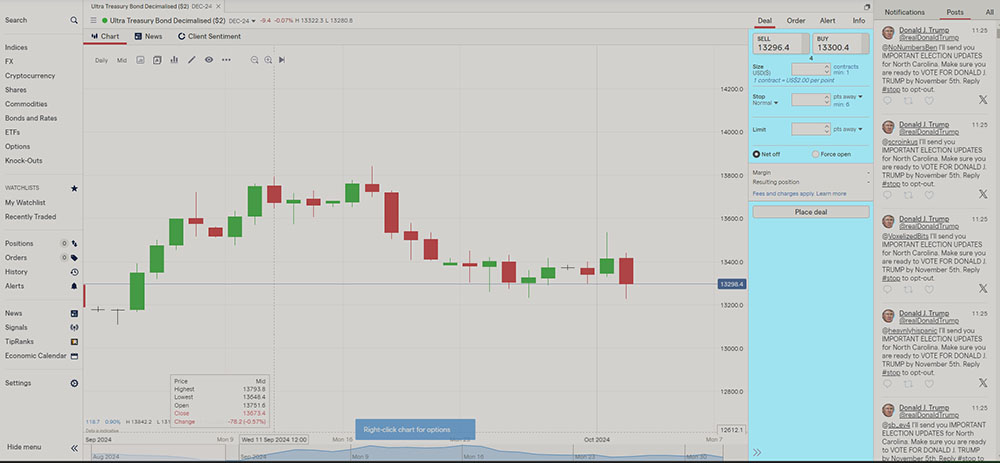Click the SELL 13296.4 price box
Screen dimensions: 1000x463
coord(780,44)
